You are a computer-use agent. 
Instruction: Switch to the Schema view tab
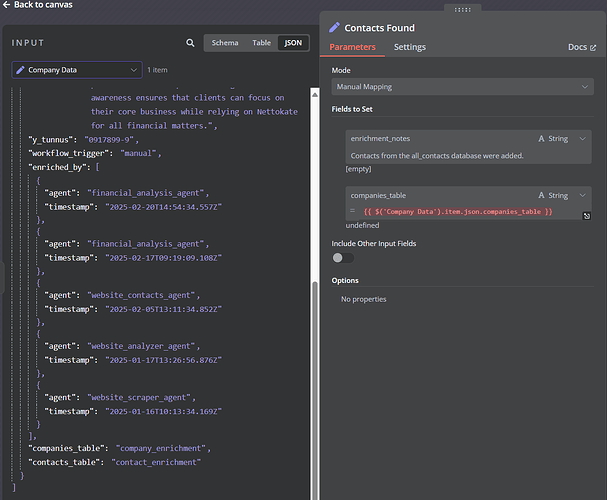coord(225,43)
